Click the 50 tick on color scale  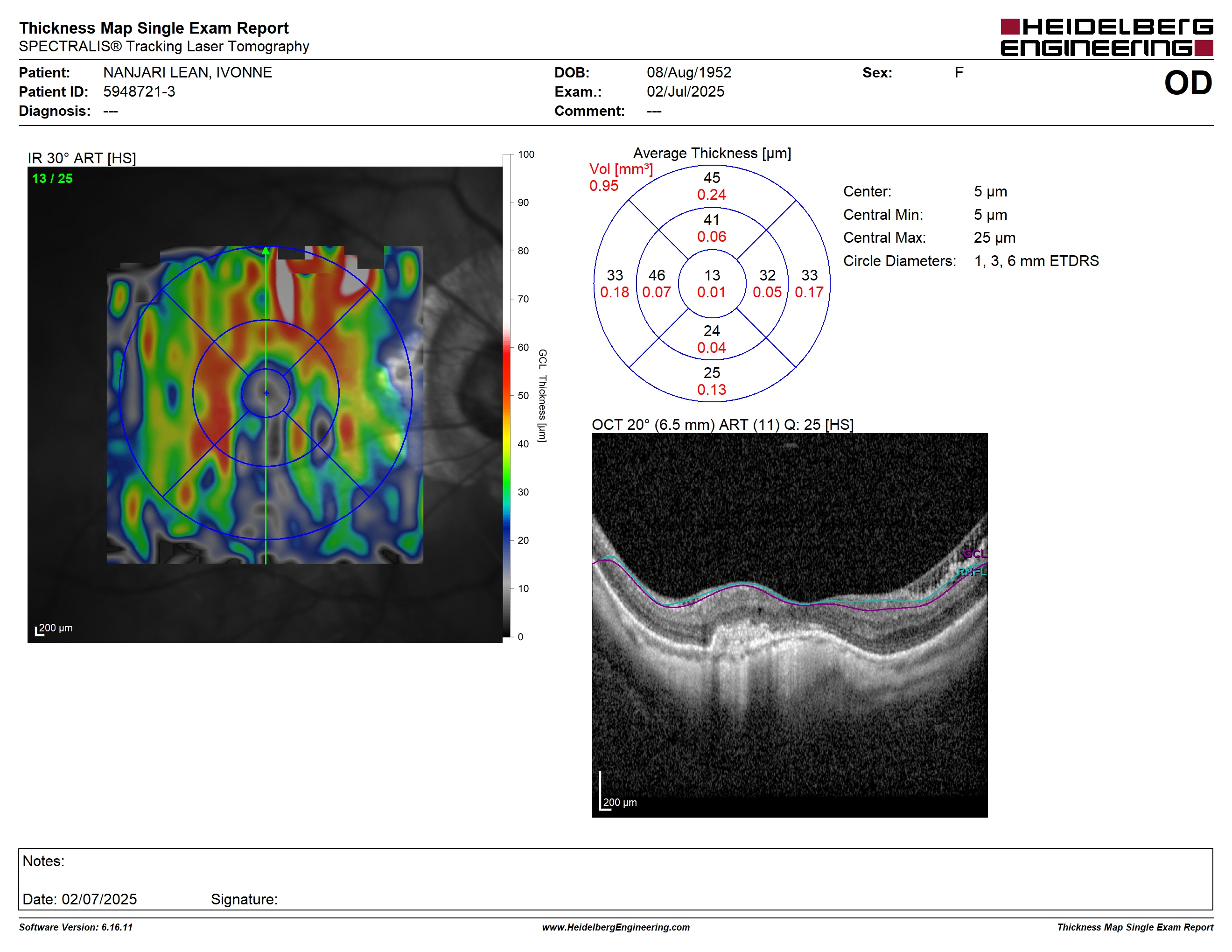523,395
